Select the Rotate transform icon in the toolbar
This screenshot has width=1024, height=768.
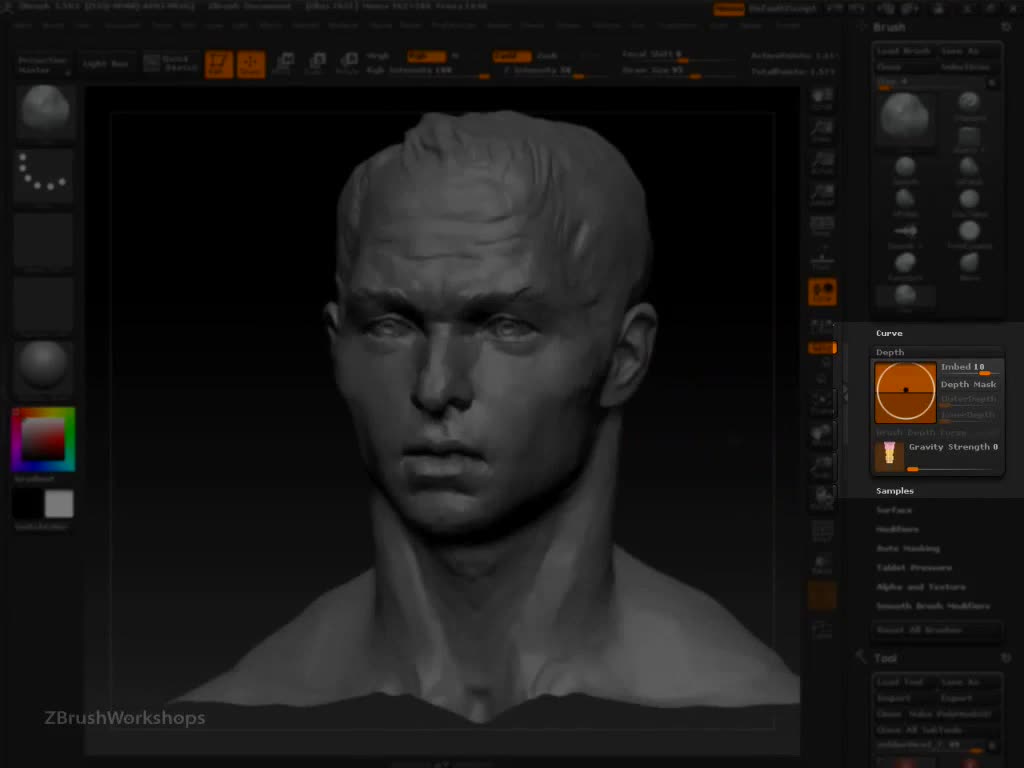coord(348,64)
